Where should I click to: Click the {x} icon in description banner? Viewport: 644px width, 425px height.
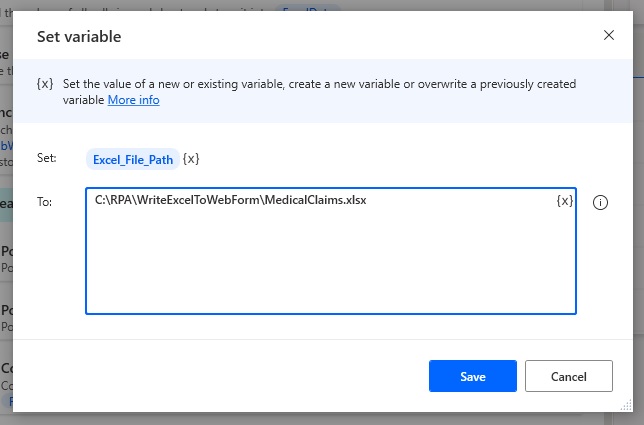[45, 84]
